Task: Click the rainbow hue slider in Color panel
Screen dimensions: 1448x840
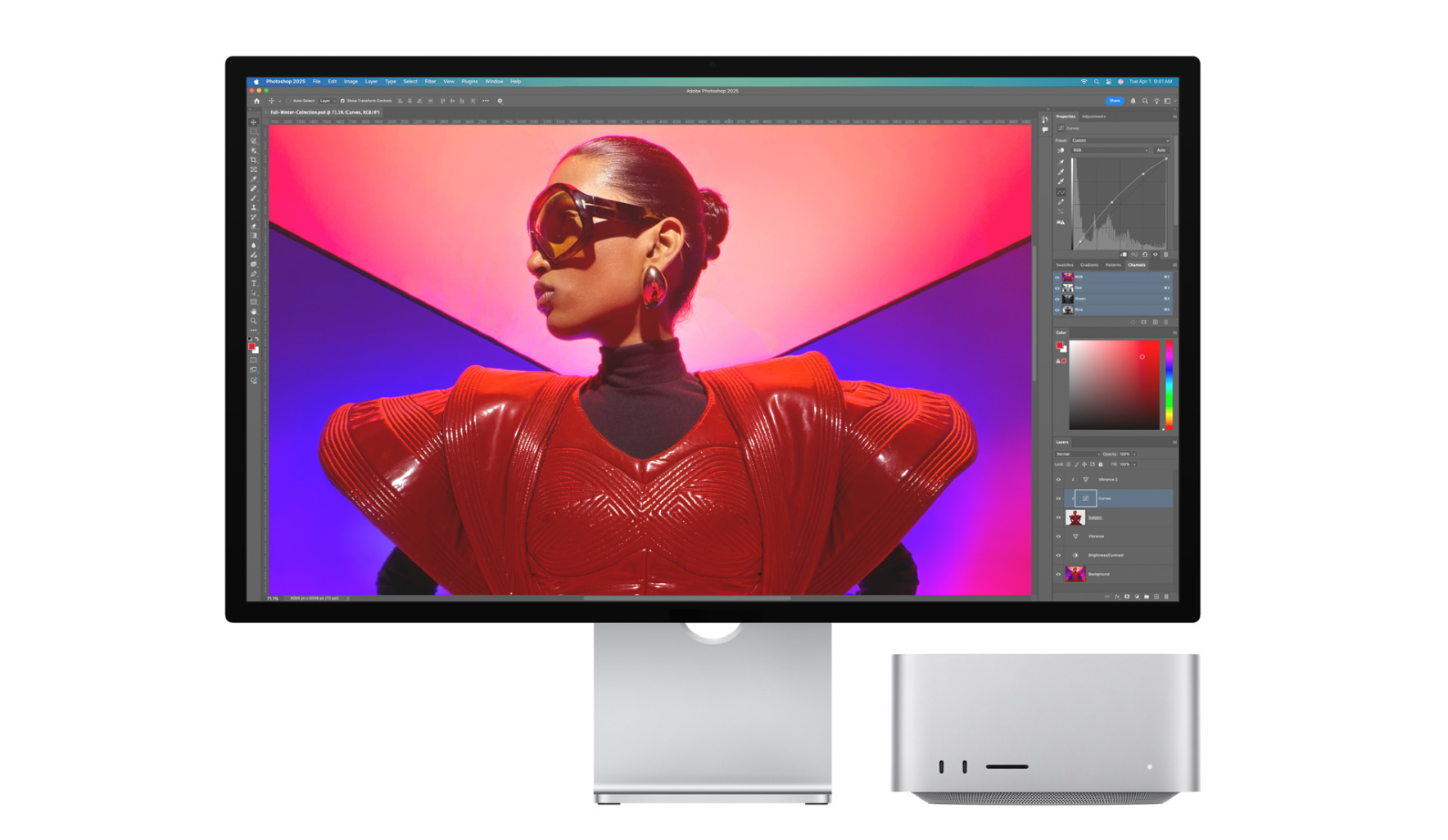Action: tap(1169, 385)
